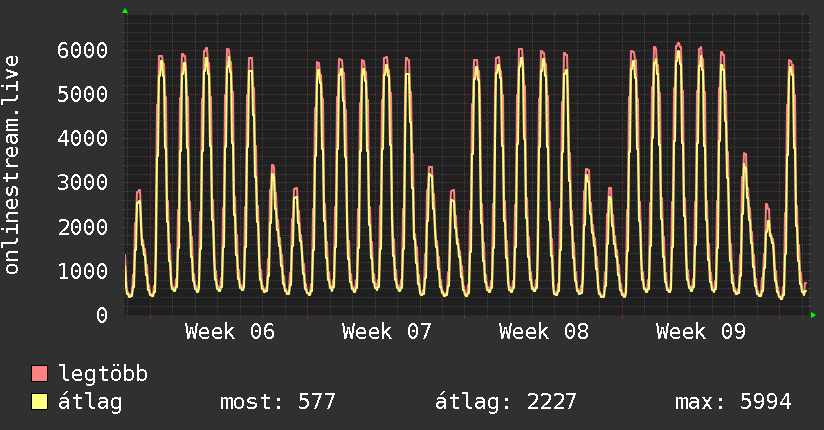Click the pink legtöbb legend swatch
Screen dimensions: 824x430
click(39, 373)
